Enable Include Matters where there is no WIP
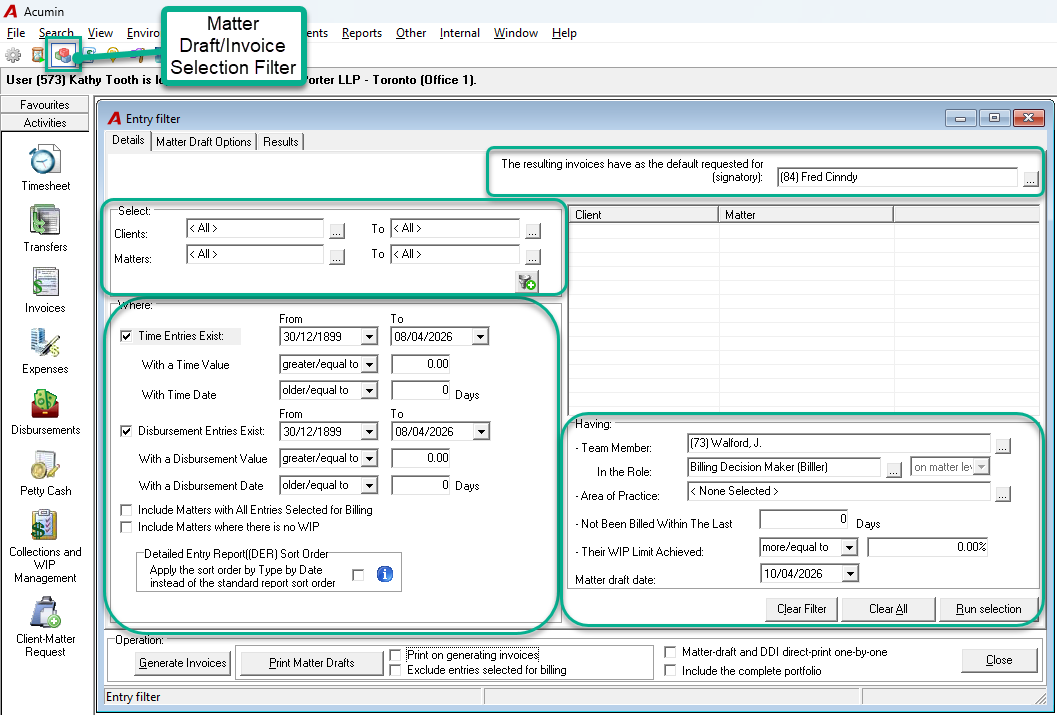The image size is (1057, 715). point(126,527)
